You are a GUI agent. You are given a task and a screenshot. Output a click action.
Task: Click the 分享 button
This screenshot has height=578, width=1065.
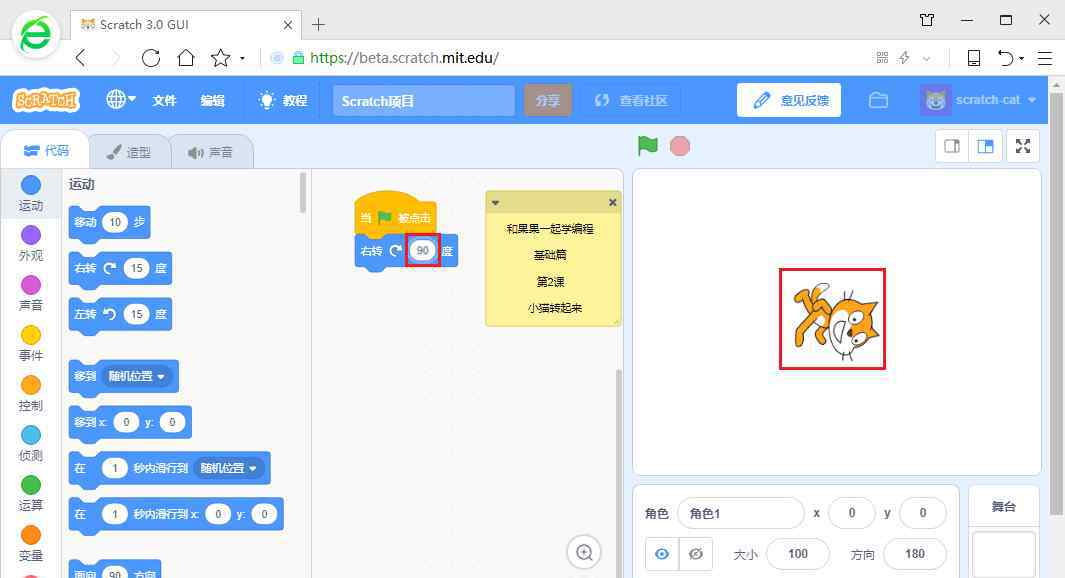(547, 101)
